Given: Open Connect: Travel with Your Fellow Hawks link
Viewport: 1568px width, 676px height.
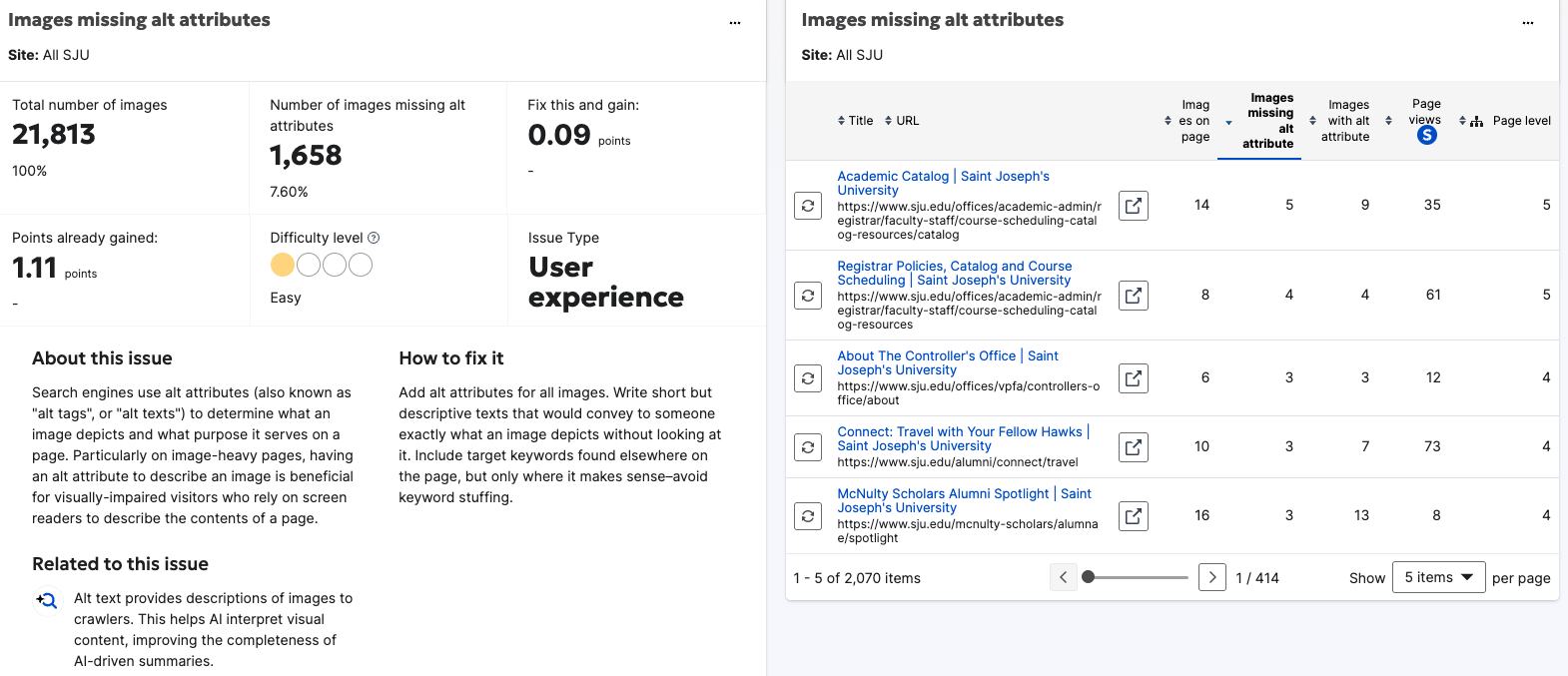Looking at the screenshot, I should (x=964, y=438).
